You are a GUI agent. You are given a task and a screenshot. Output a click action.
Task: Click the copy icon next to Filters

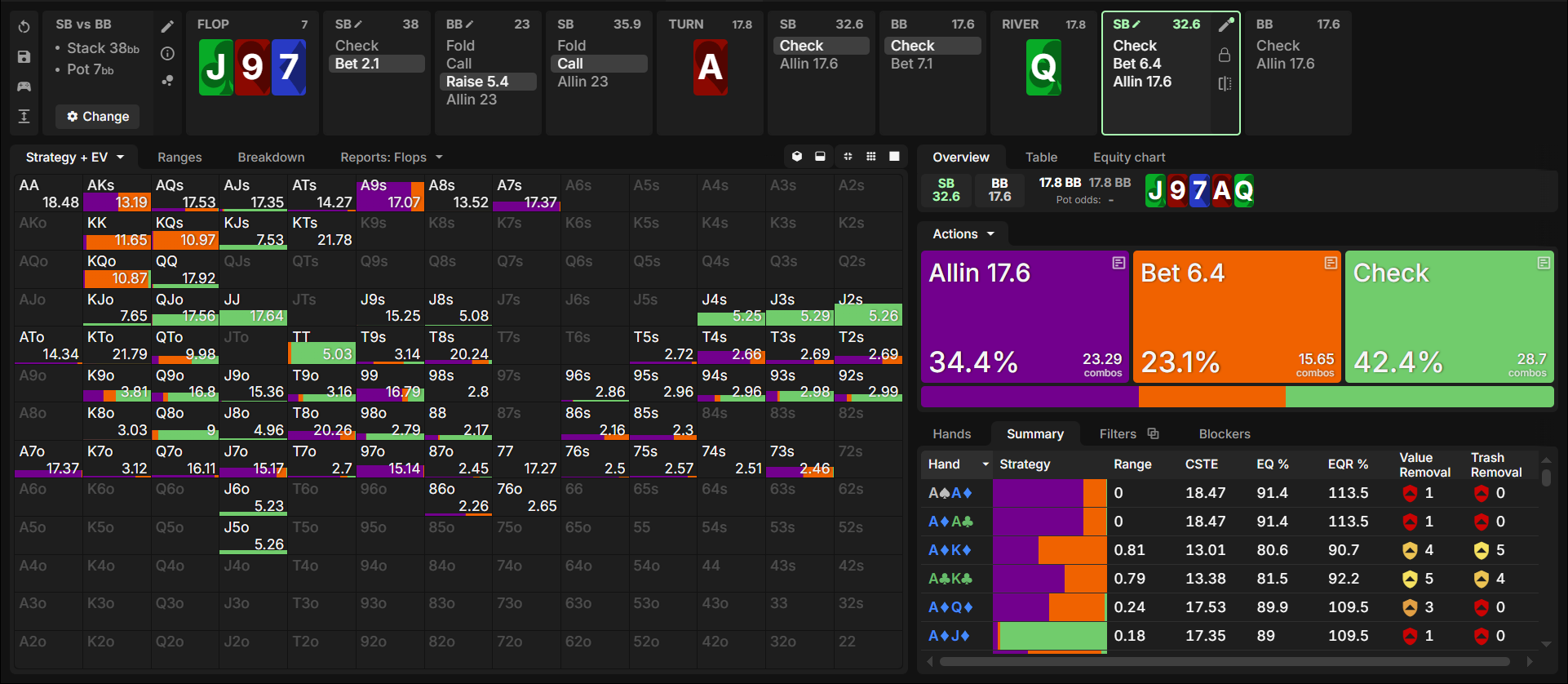pos(1153,433)
